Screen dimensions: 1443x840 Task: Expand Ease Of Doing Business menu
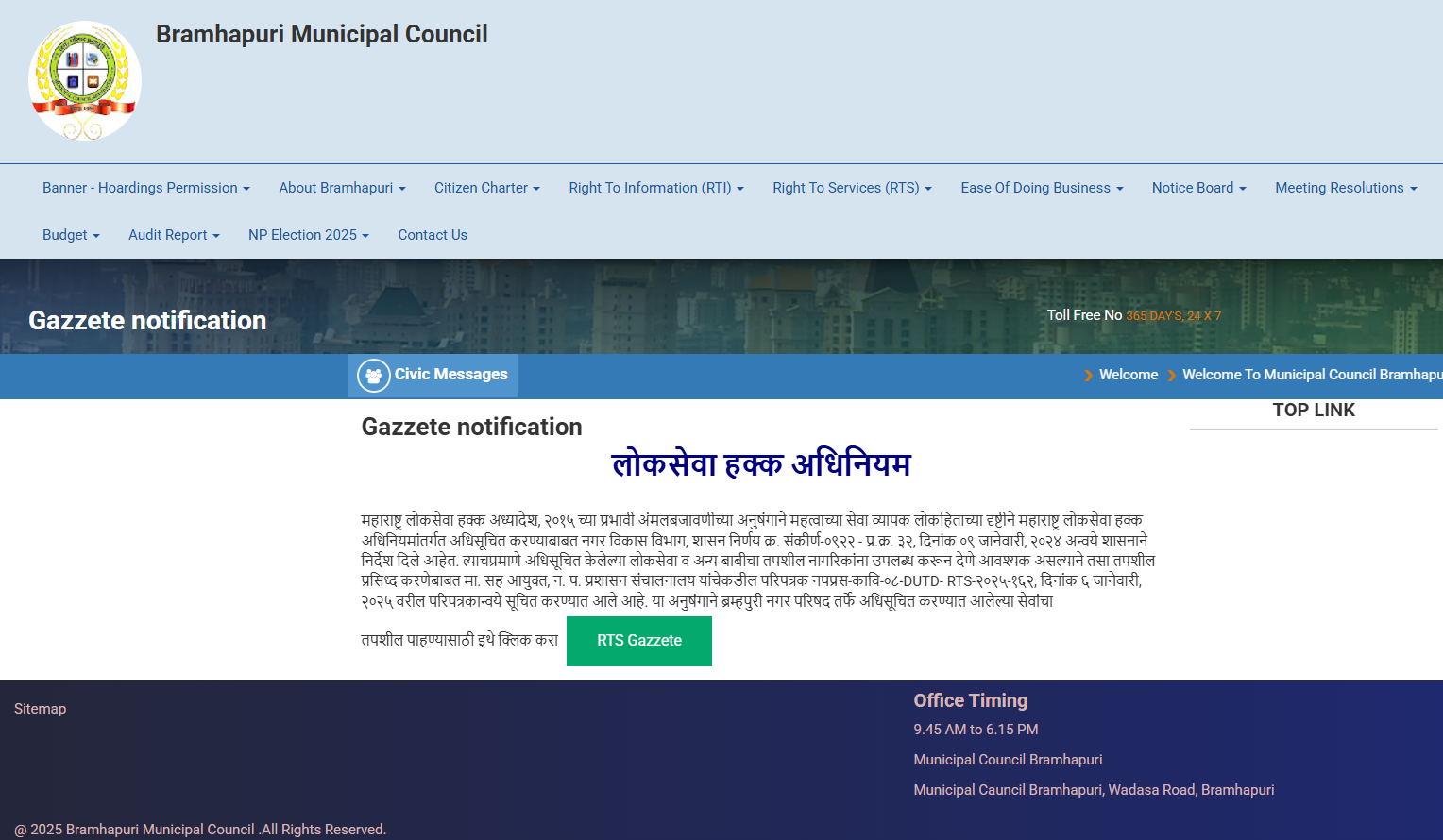pyautogui.click(x=1042, y=188)
